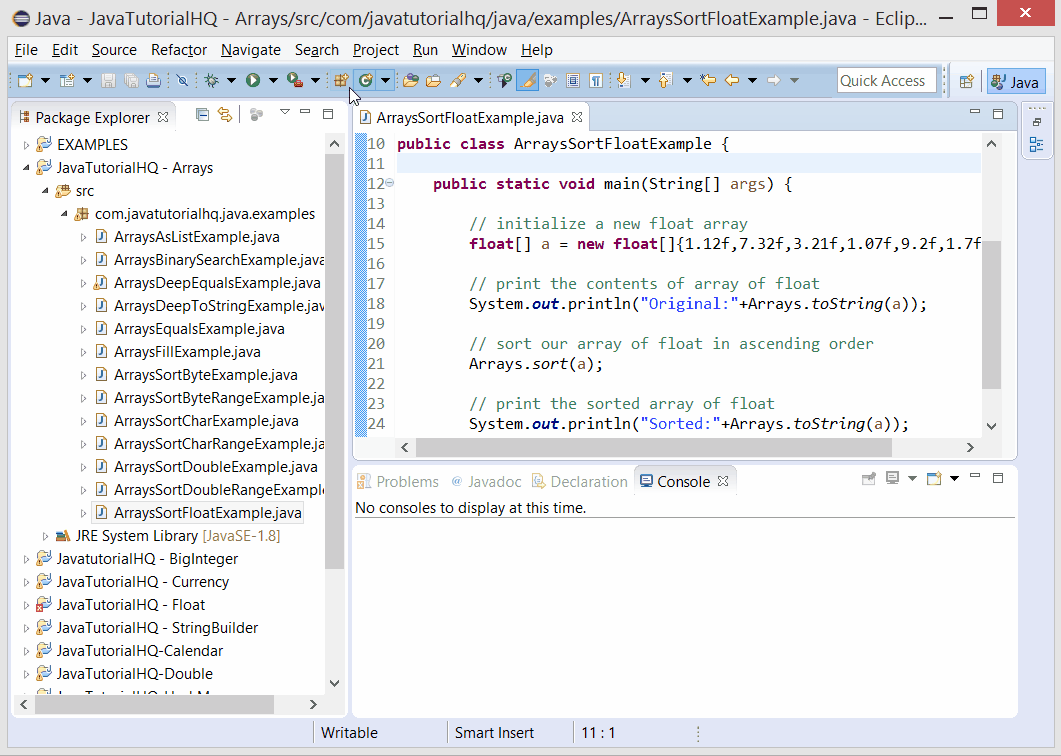This screenshot has height=756, width=1061.
Task: Open the Navigate menu
Action: click(x=250, y=50)
